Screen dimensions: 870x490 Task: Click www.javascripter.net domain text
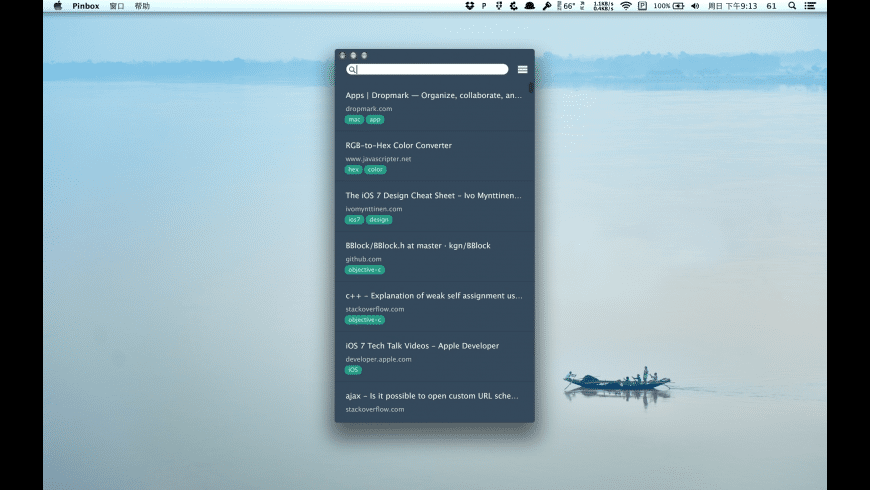click(x=378, y=159)
